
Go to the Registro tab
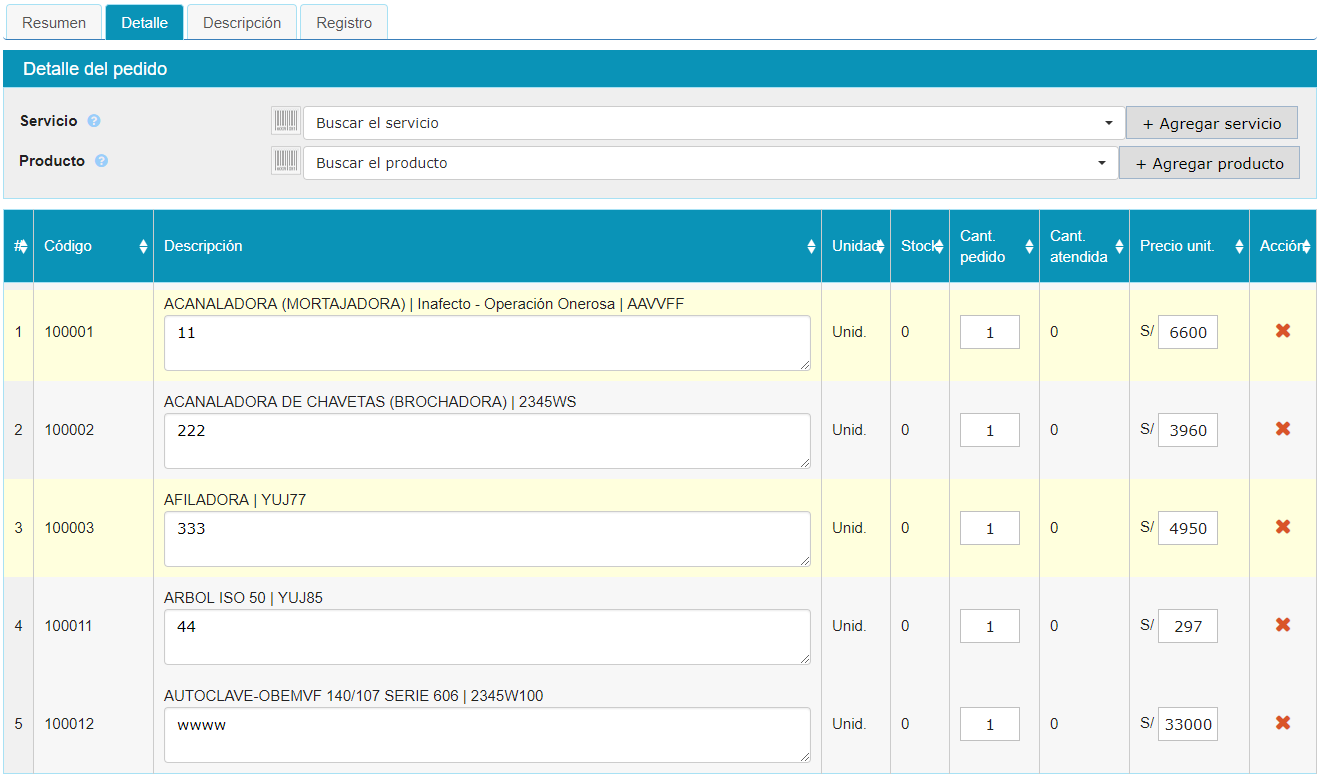click(x=344, y=22)
